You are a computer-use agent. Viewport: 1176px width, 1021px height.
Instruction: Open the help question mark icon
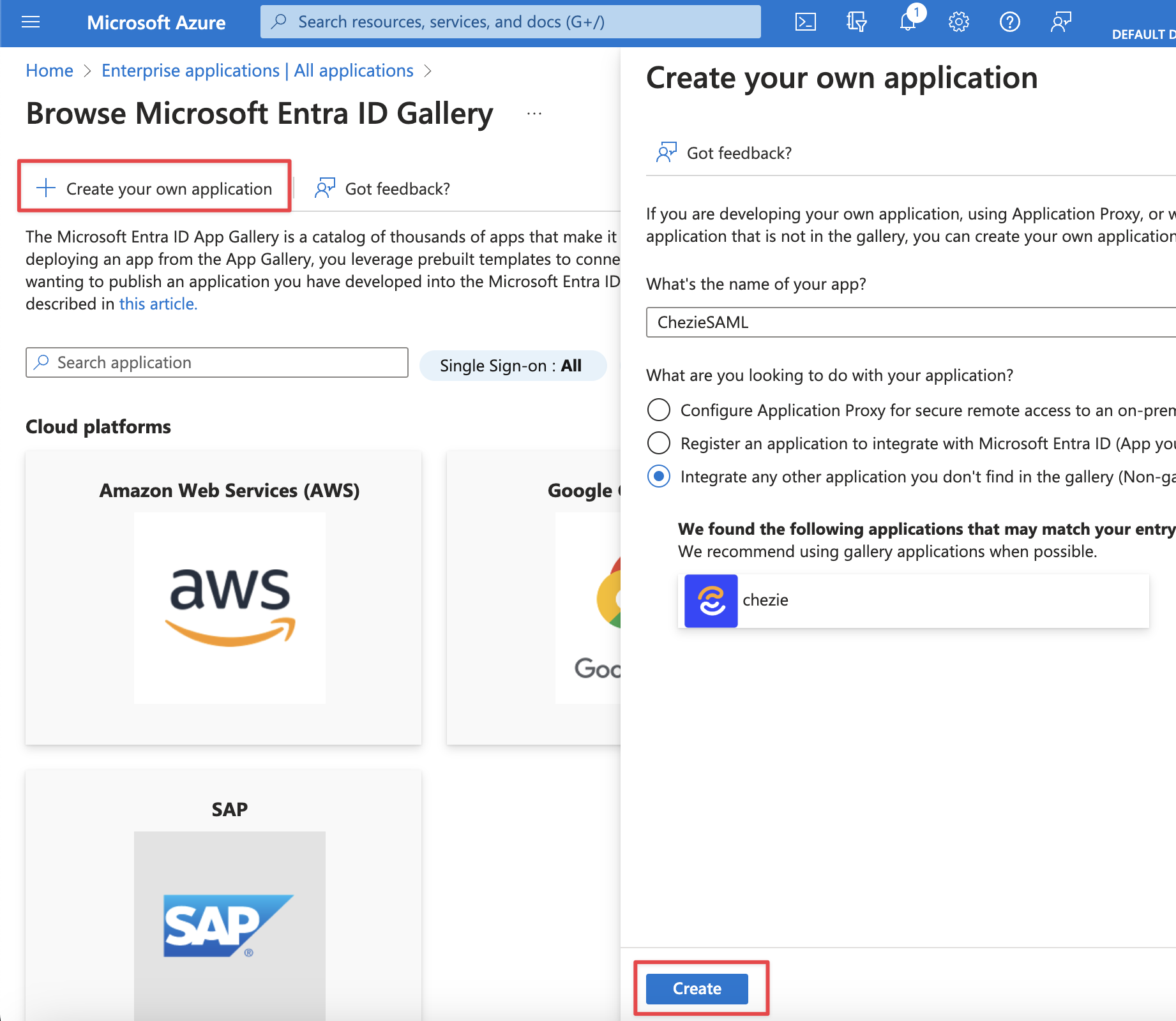point(1009,22)
